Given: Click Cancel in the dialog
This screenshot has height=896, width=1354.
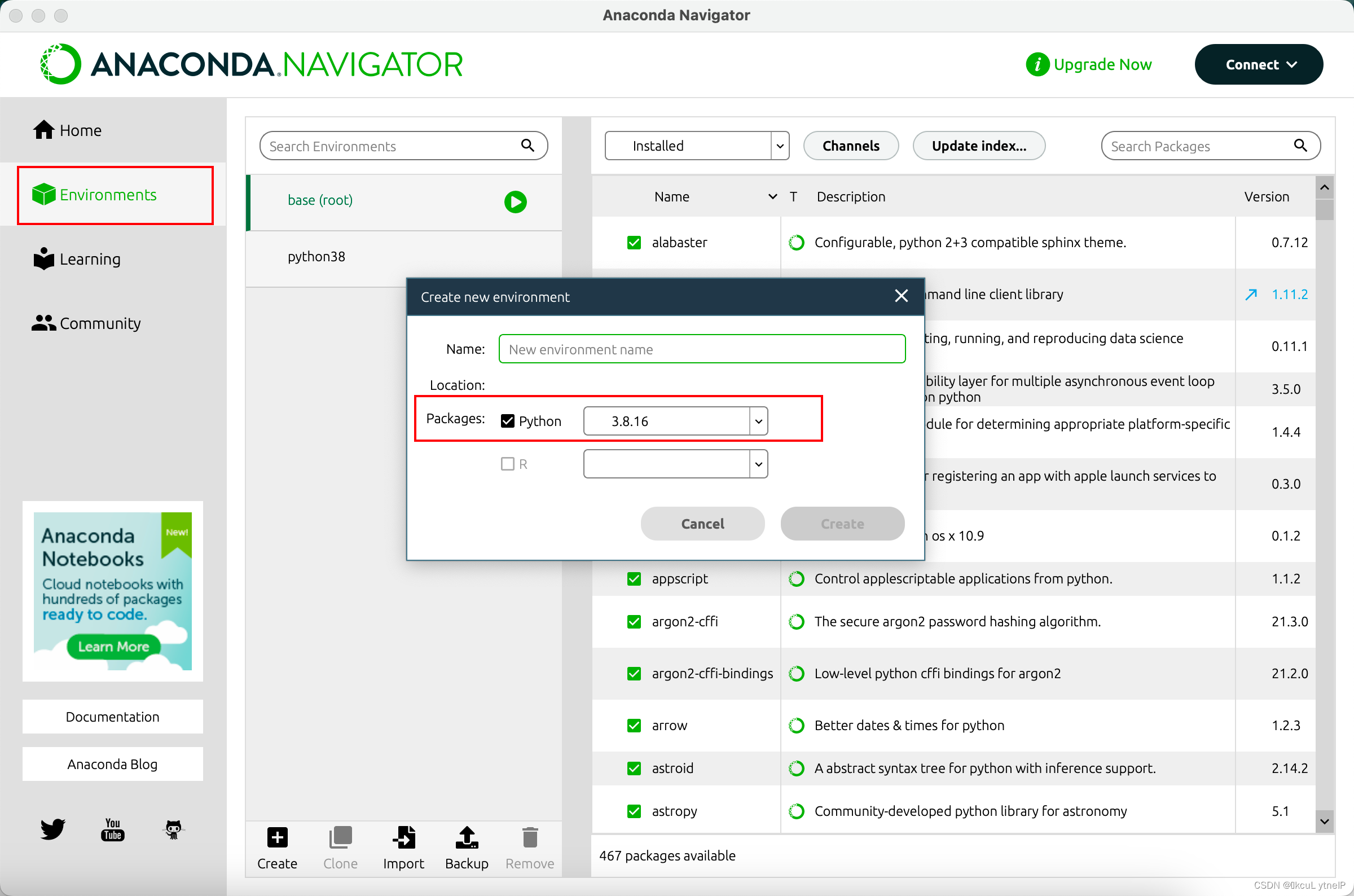Looking at the screenshot, I should [x=702, y=524].
